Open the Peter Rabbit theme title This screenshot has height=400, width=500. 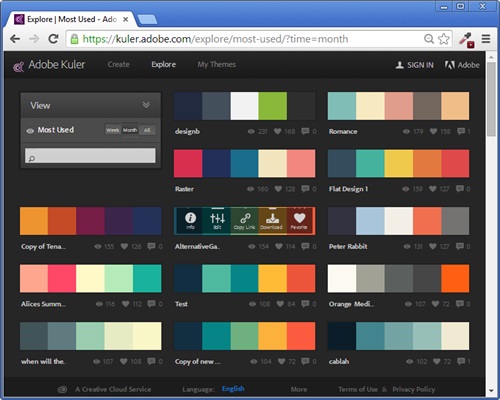(x=348, y=246)
